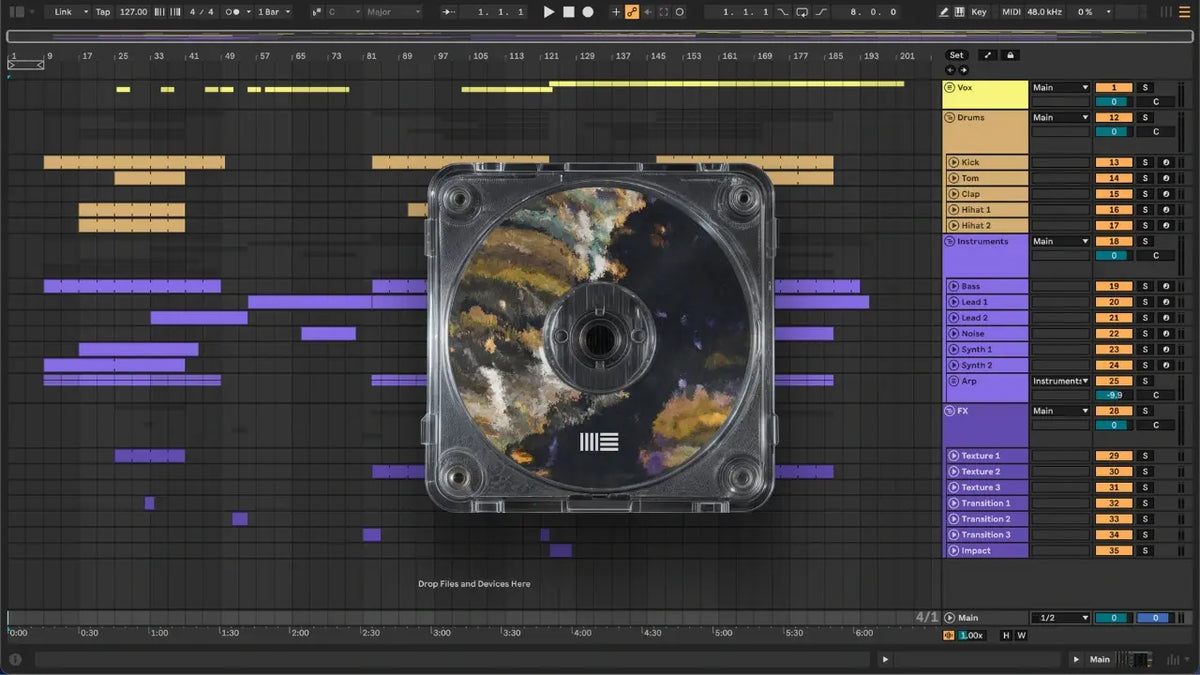Click the Tap tempo button
The height and width of the screenshot is (675, 1200).
tap(103, 12)
